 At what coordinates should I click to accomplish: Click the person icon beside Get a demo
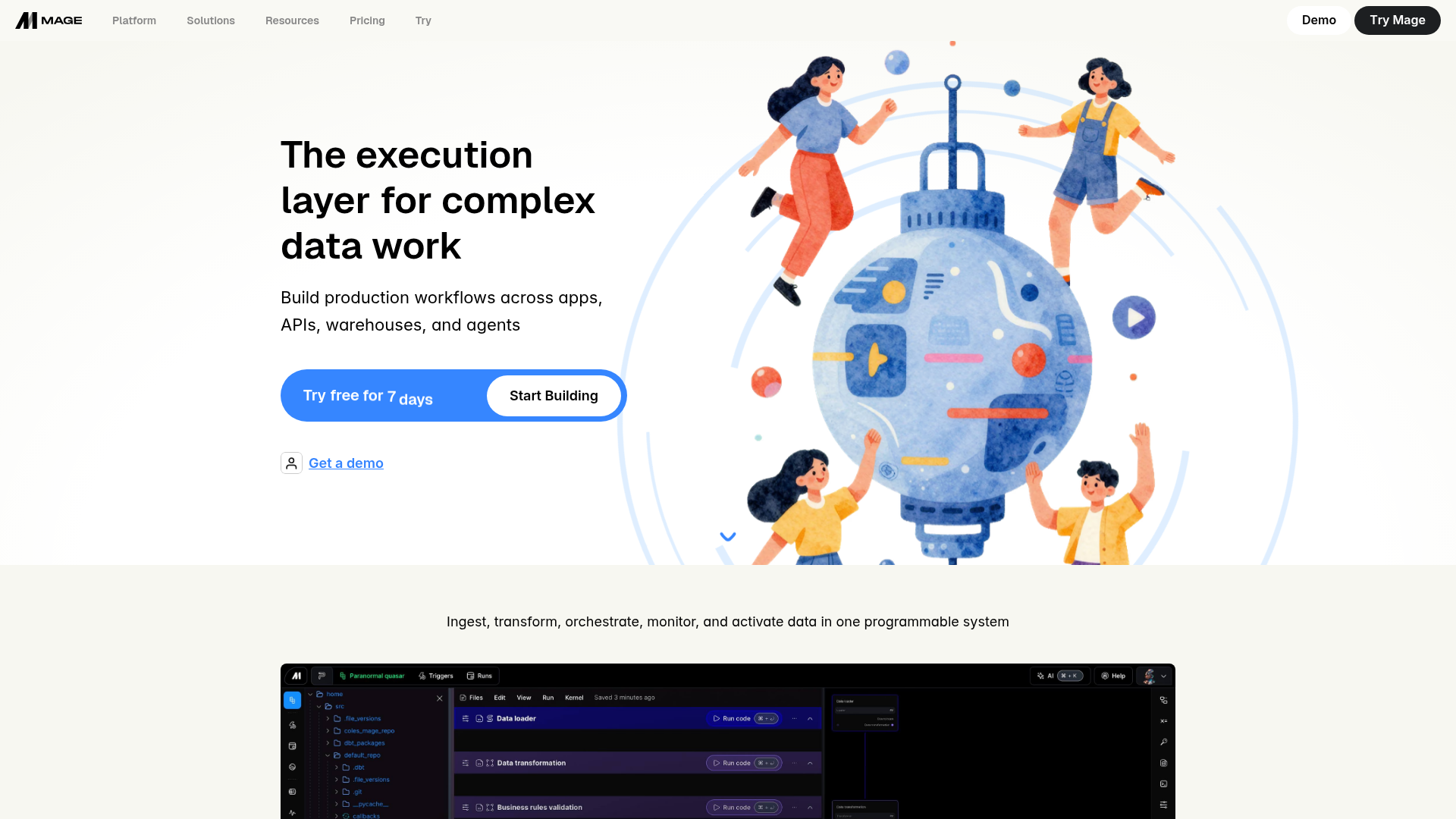(x=291, y=463)
